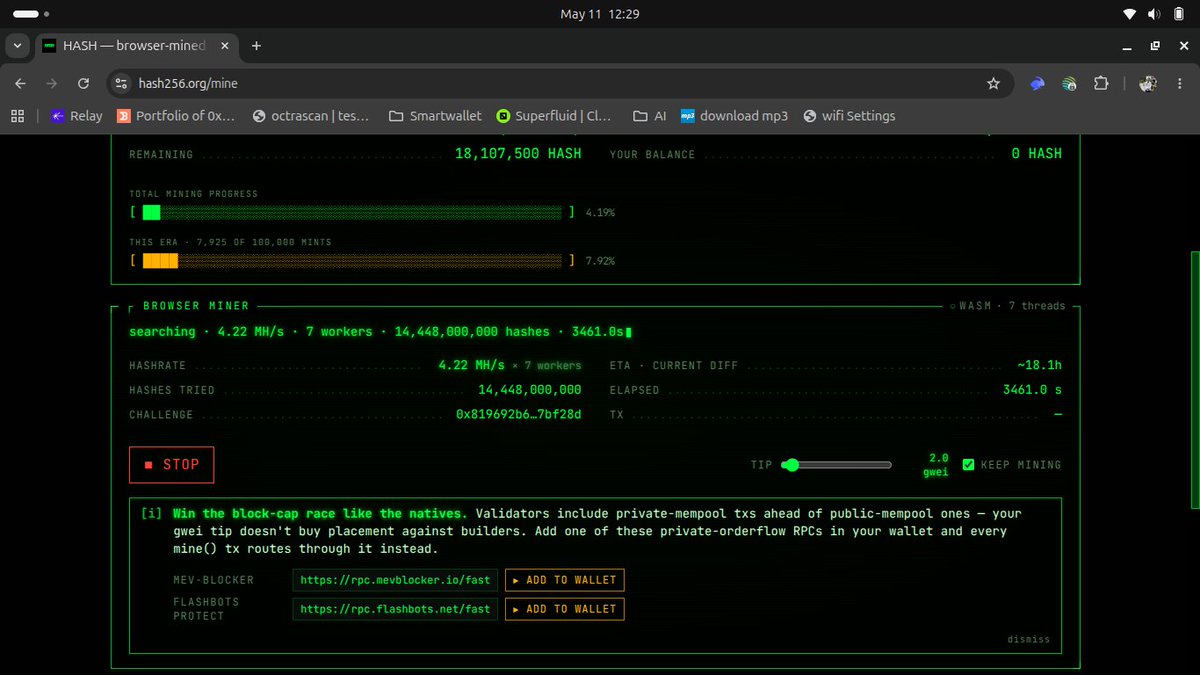Bookmark this page with the star

tap(993, 84)
